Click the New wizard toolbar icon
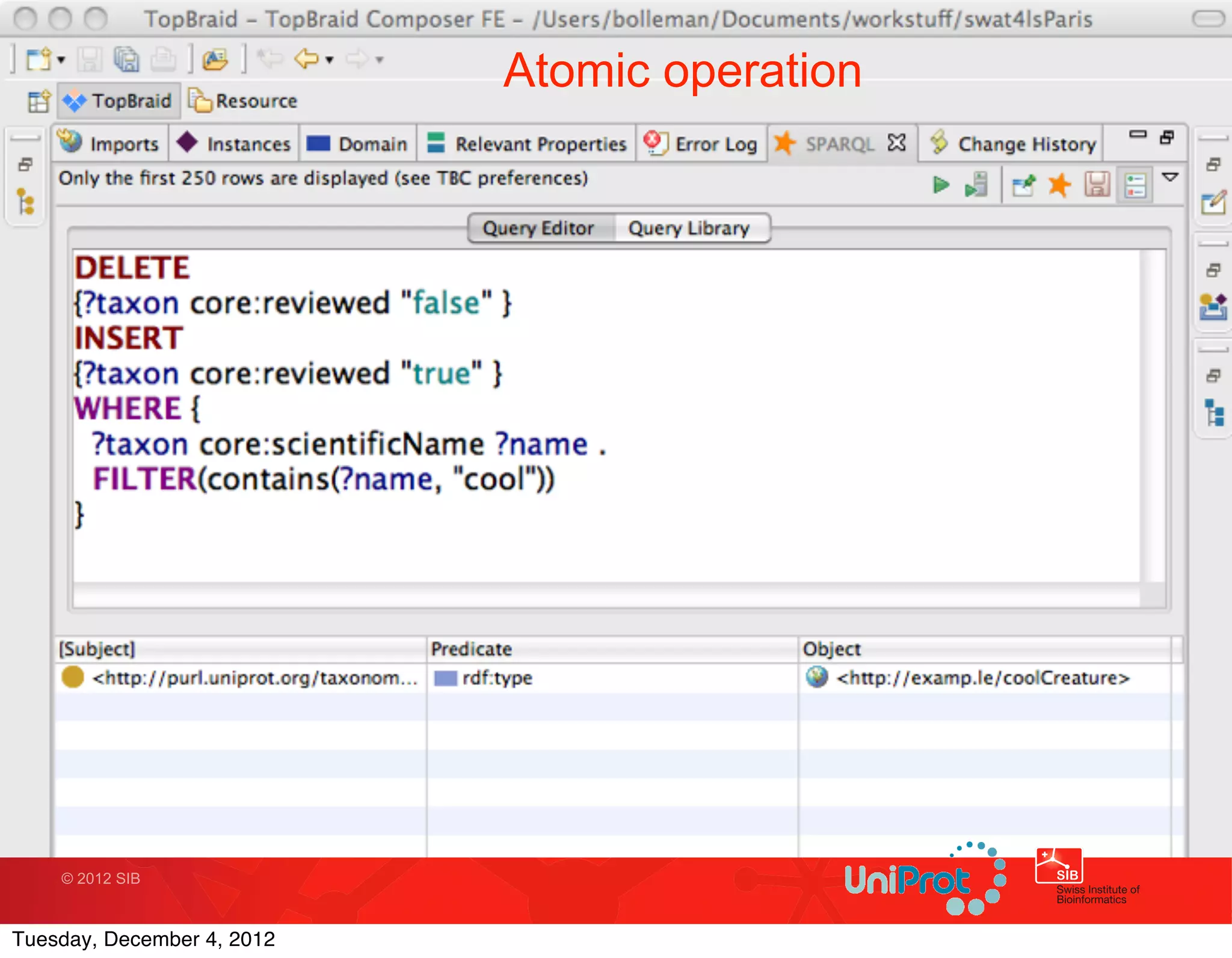The height and width of the screenshot is (958, 1232). [x=39, y=59]
